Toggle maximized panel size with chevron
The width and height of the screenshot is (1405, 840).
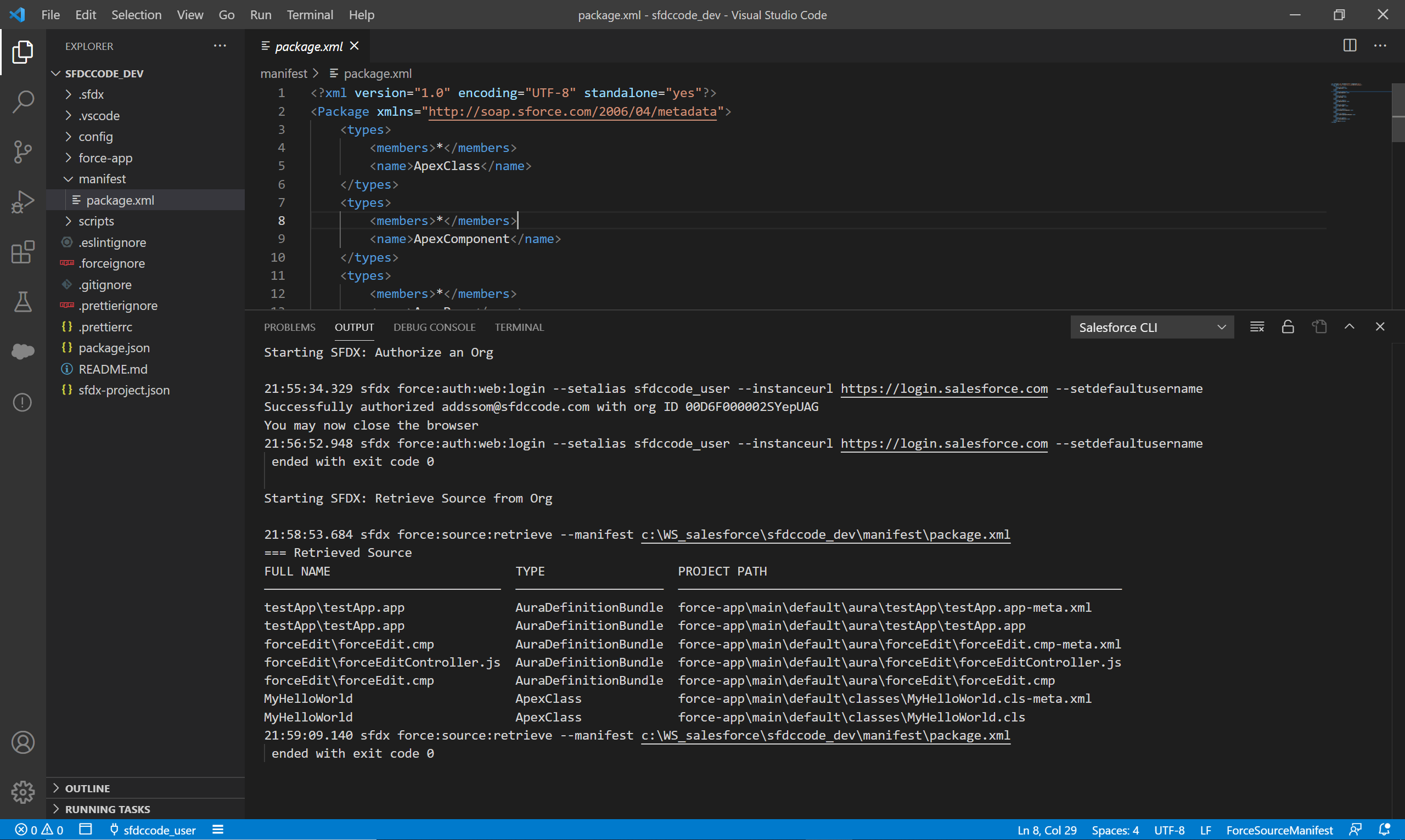pos(1350,327)
